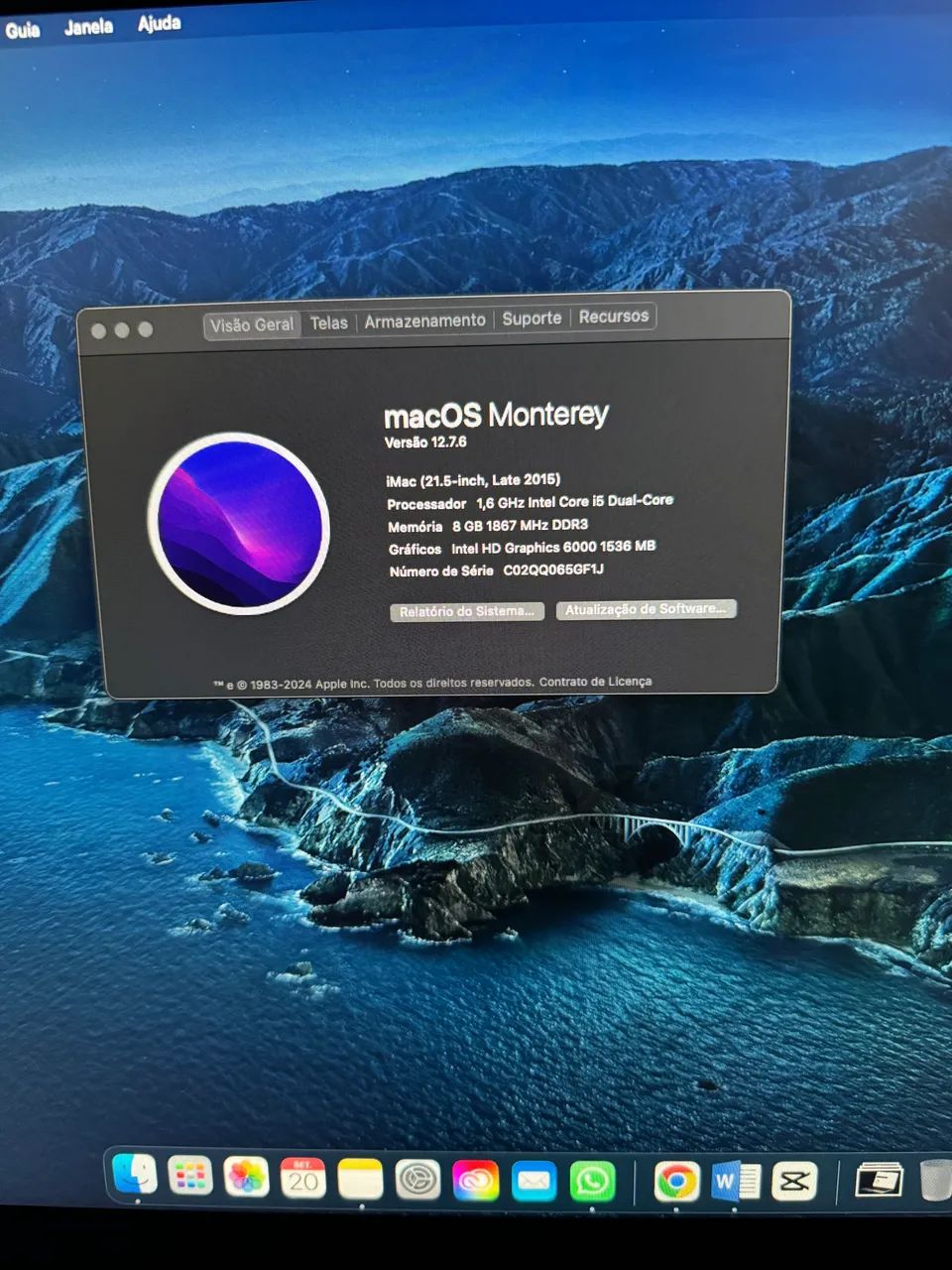The height and width of the screenshot is (1270, 952).
Task: Open the minimized window stack in Dock
Action: (x=879, y=1181)
